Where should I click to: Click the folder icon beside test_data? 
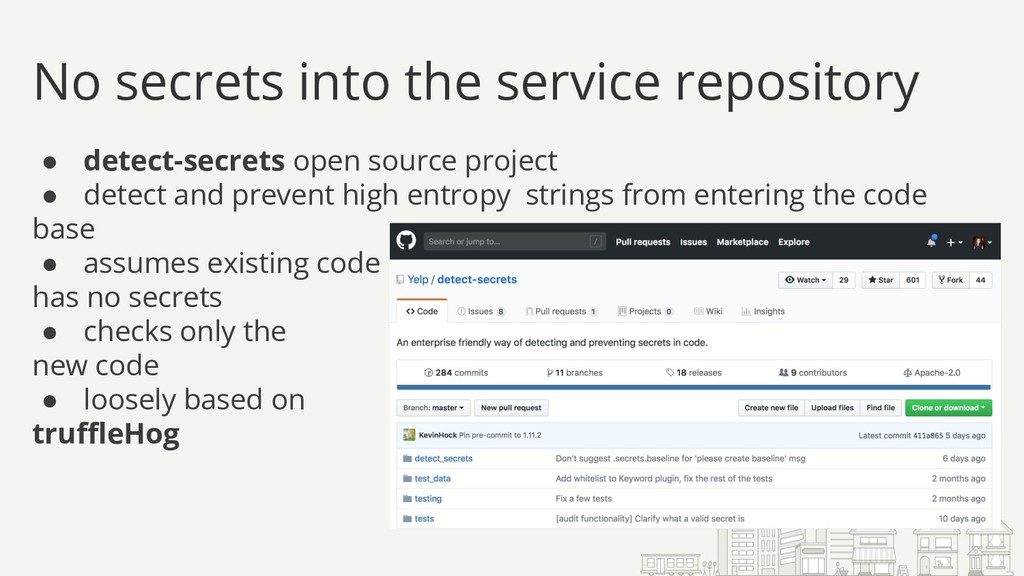pos(408,479)
